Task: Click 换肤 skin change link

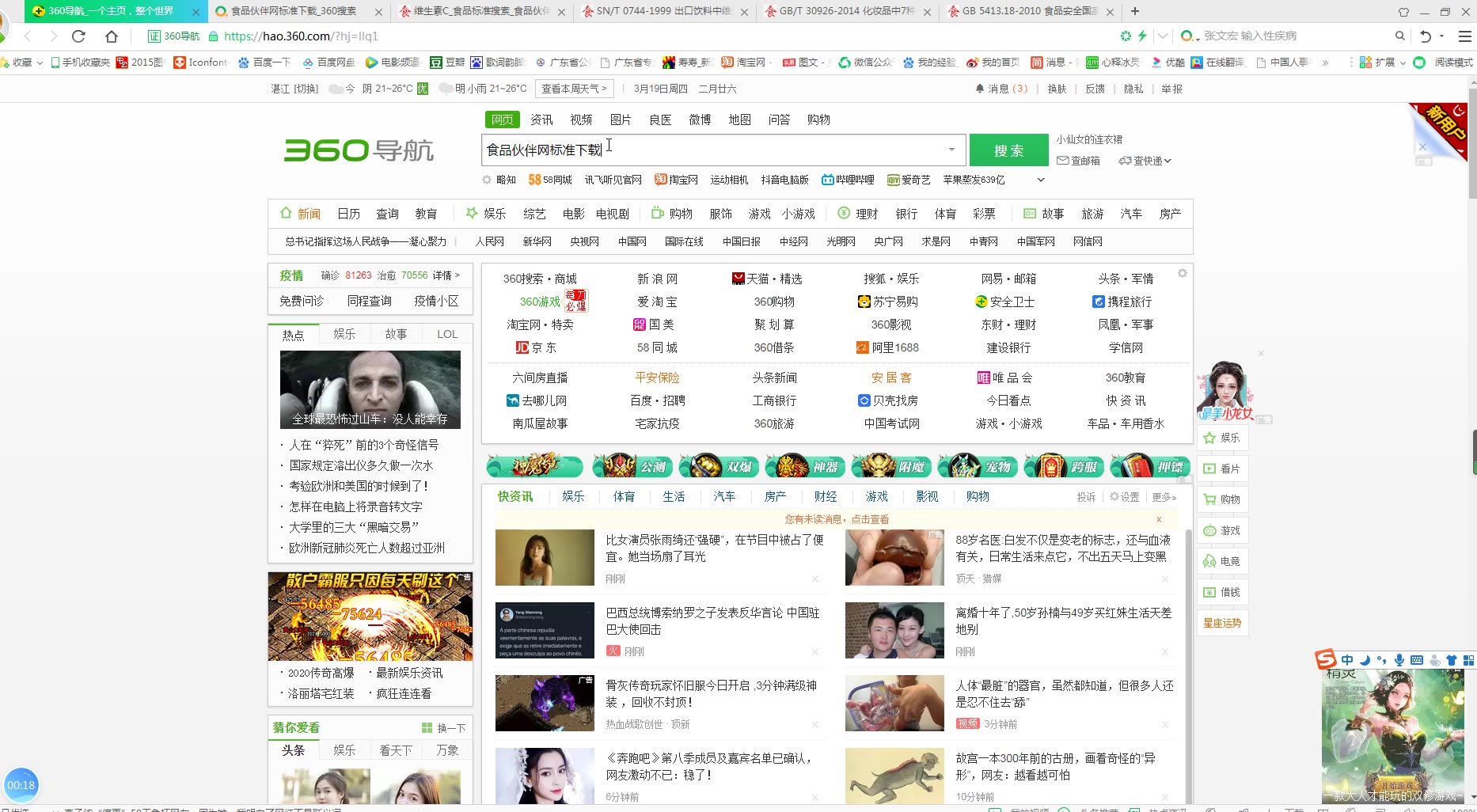Action: (x=1057, y=89)
